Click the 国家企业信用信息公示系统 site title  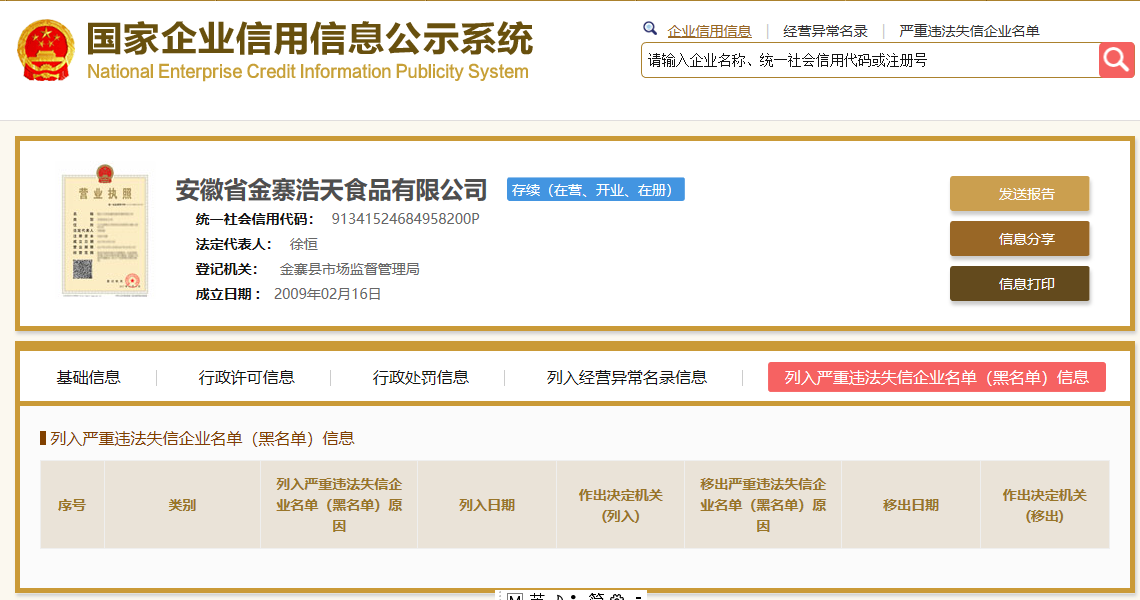(310, 39)
